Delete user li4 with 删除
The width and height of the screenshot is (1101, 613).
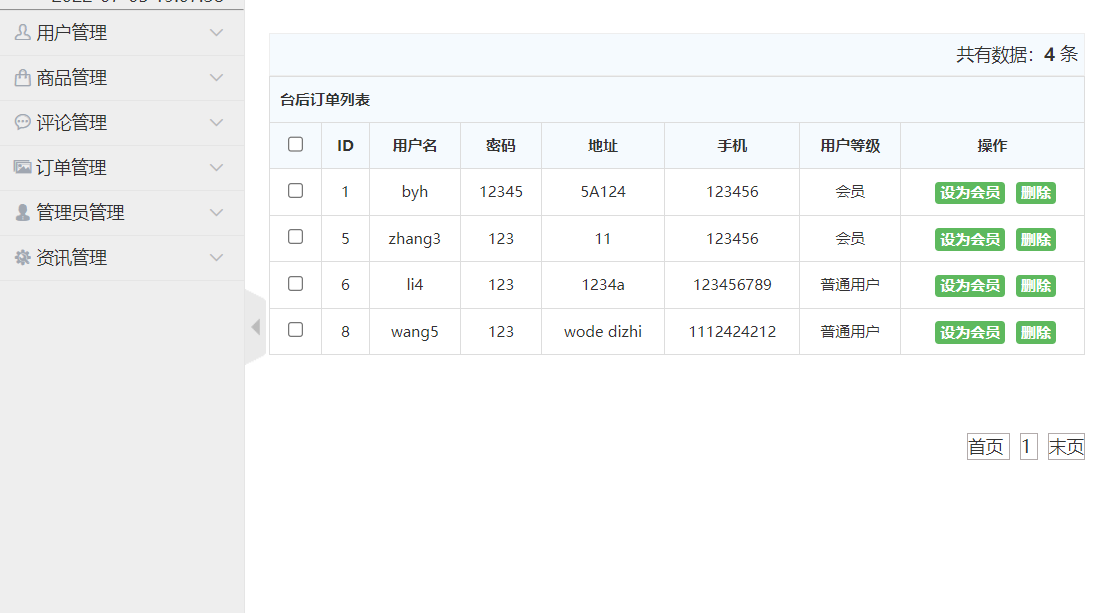[1036, 286]
